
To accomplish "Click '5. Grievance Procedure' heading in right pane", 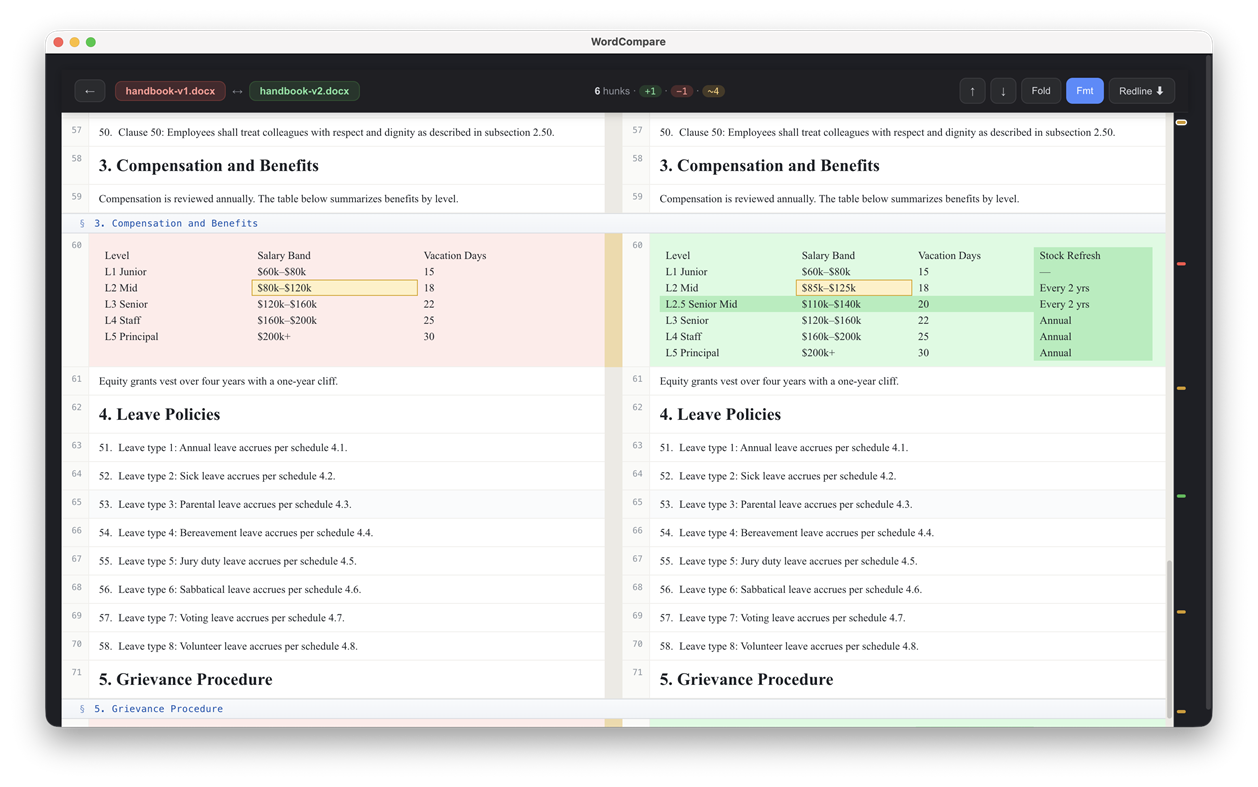I will coord(746,680).
